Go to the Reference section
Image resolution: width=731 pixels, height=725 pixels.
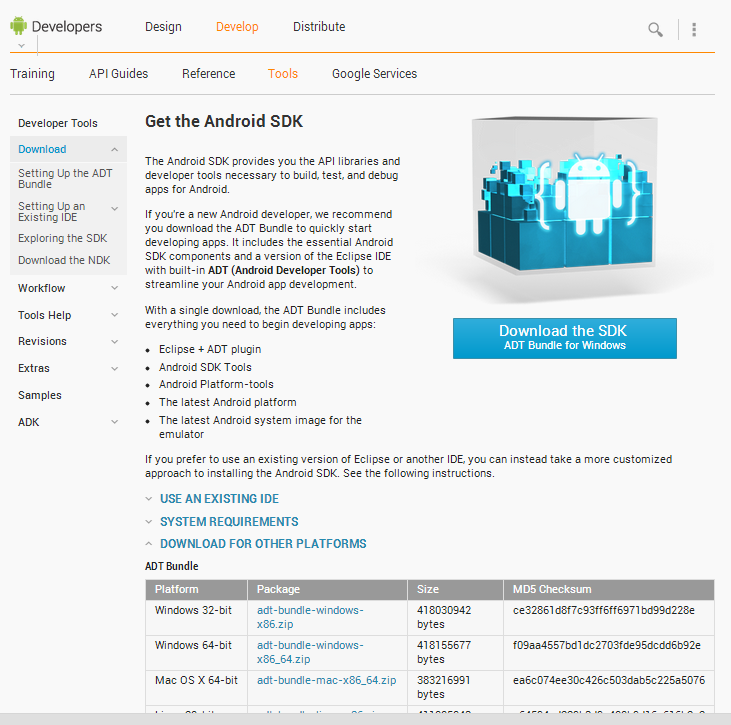208,74
